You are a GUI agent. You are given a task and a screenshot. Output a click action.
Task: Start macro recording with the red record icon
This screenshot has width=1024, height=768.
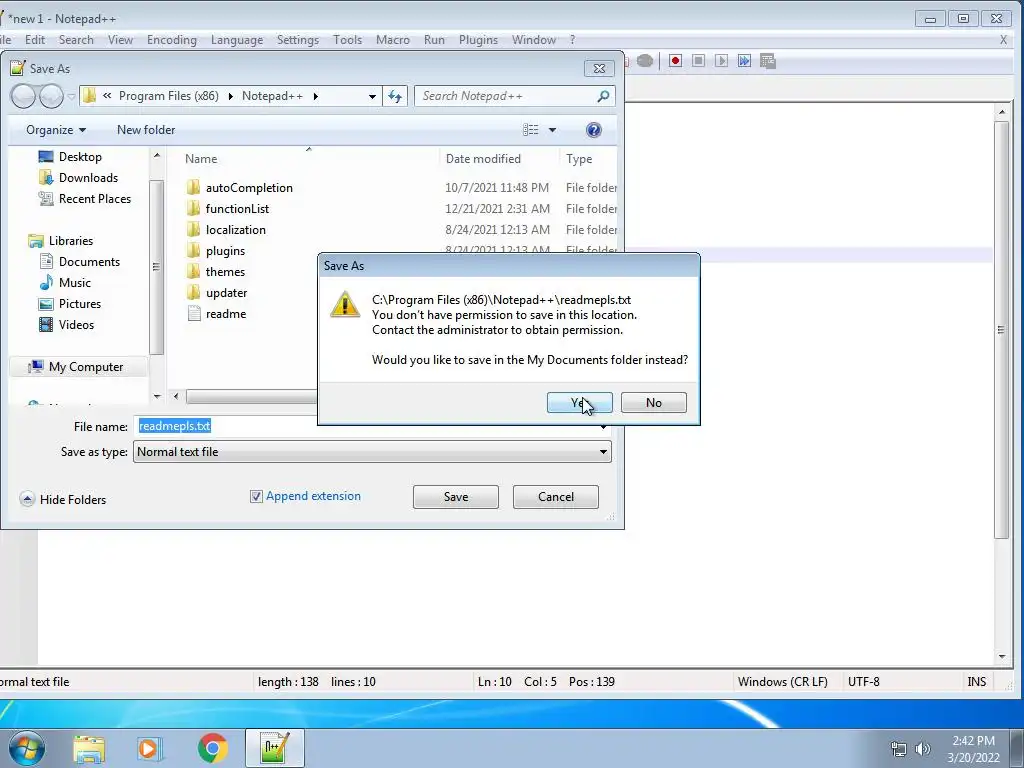click(x=675, y=61)
